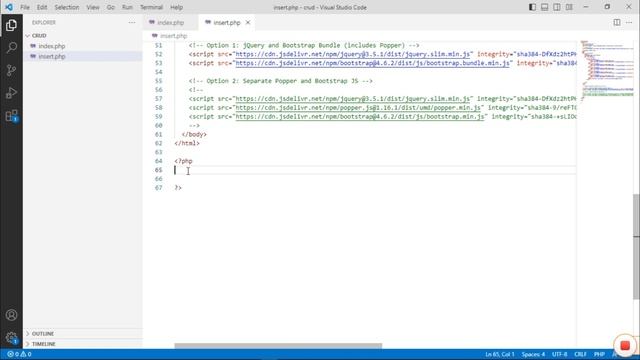
Task: Open the Search view icon
Action: [11, 48]
